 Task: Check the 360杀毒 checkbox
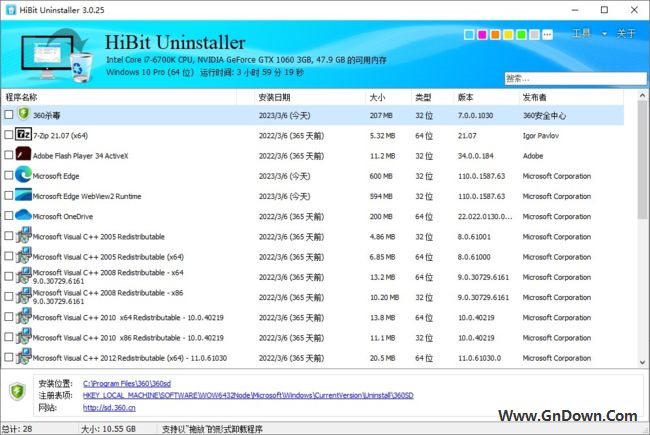[9, 115]
